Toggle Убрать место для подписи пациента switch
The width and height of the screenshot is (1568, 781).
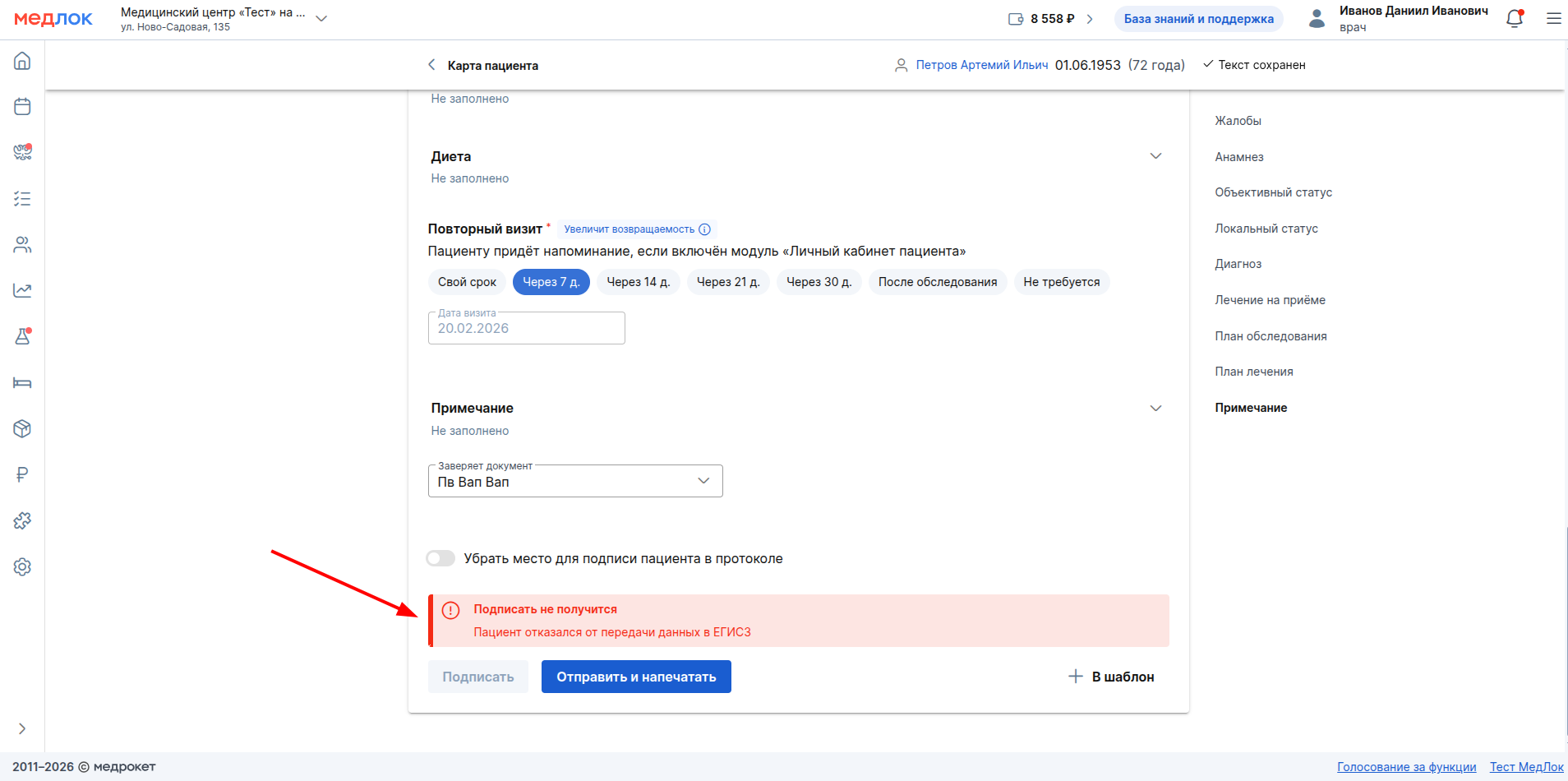pos(440,559)
